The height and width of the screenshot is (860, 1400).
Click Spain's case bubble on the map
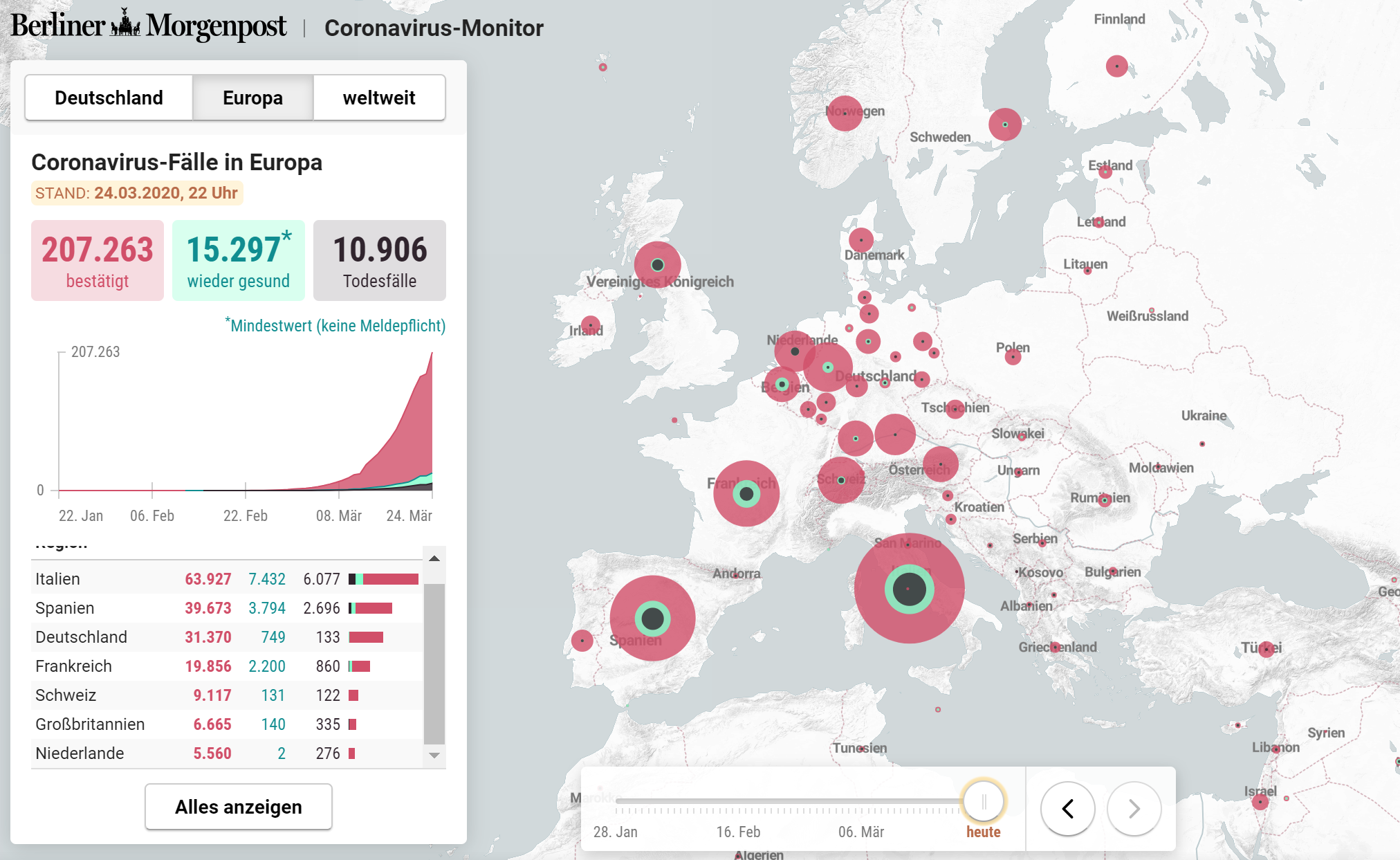pos(652,618)
